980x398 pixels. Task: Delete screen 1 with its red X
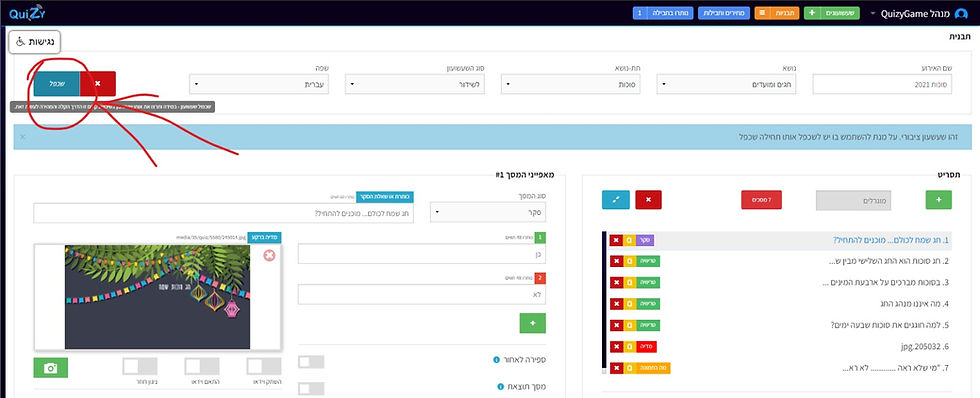[x=616, y=241]
